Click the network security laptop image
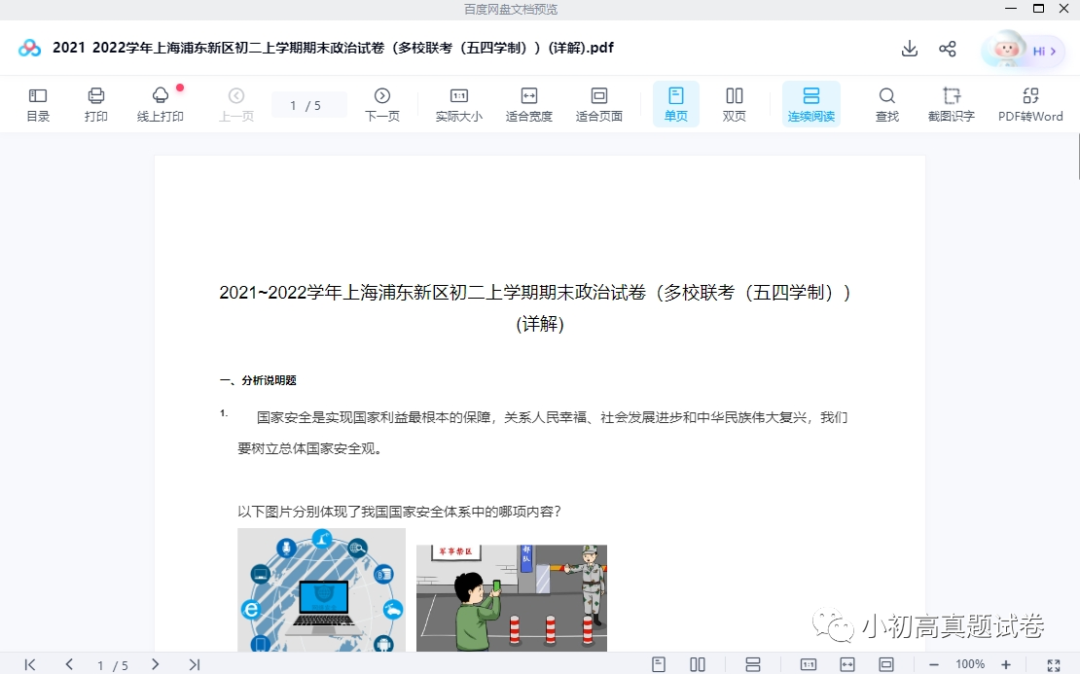The image size is (1080, 674). coord(322,590)
